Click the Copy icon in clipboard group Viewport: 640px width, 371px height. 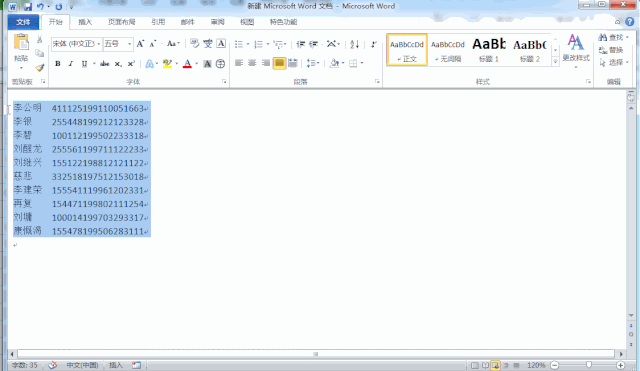[x=40, y=53]
